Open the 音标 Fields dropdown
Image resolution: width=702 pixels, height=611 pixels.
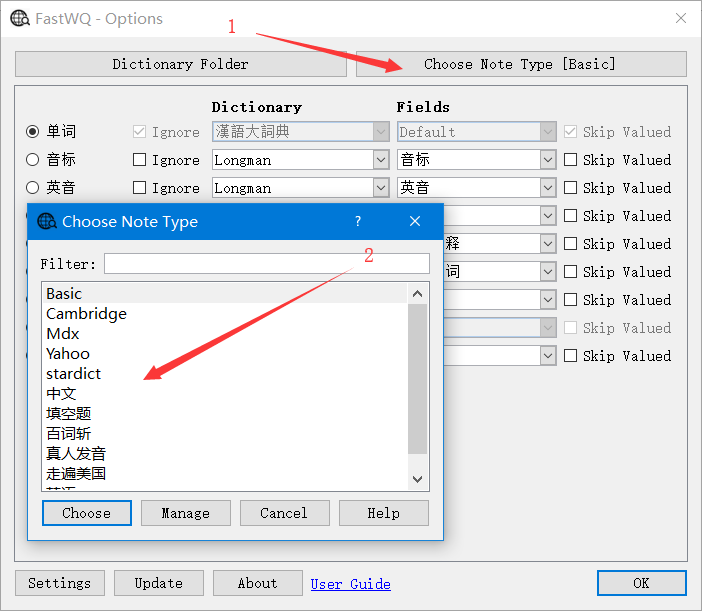(547, 160)
